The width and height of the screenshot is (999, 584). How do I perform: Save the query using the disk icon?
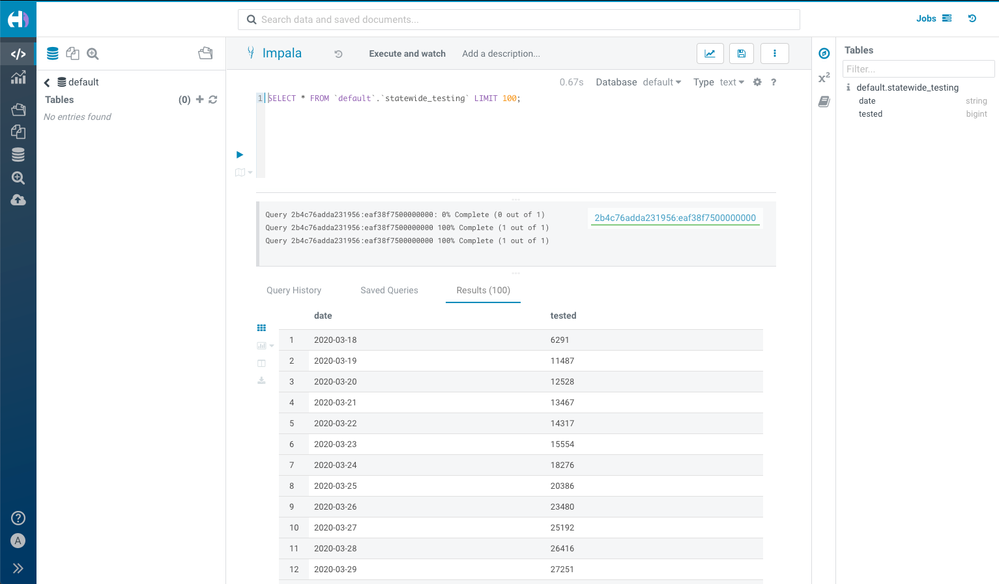tap(741, 53)
